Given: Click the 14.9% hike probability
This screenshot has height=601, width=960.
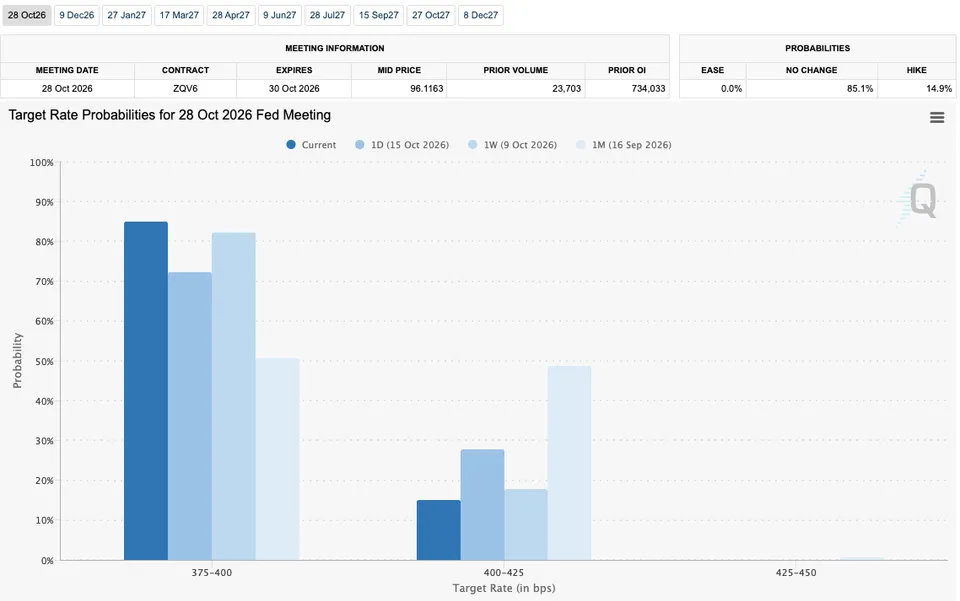Looking at the screenshot, I should coord(939,89).
